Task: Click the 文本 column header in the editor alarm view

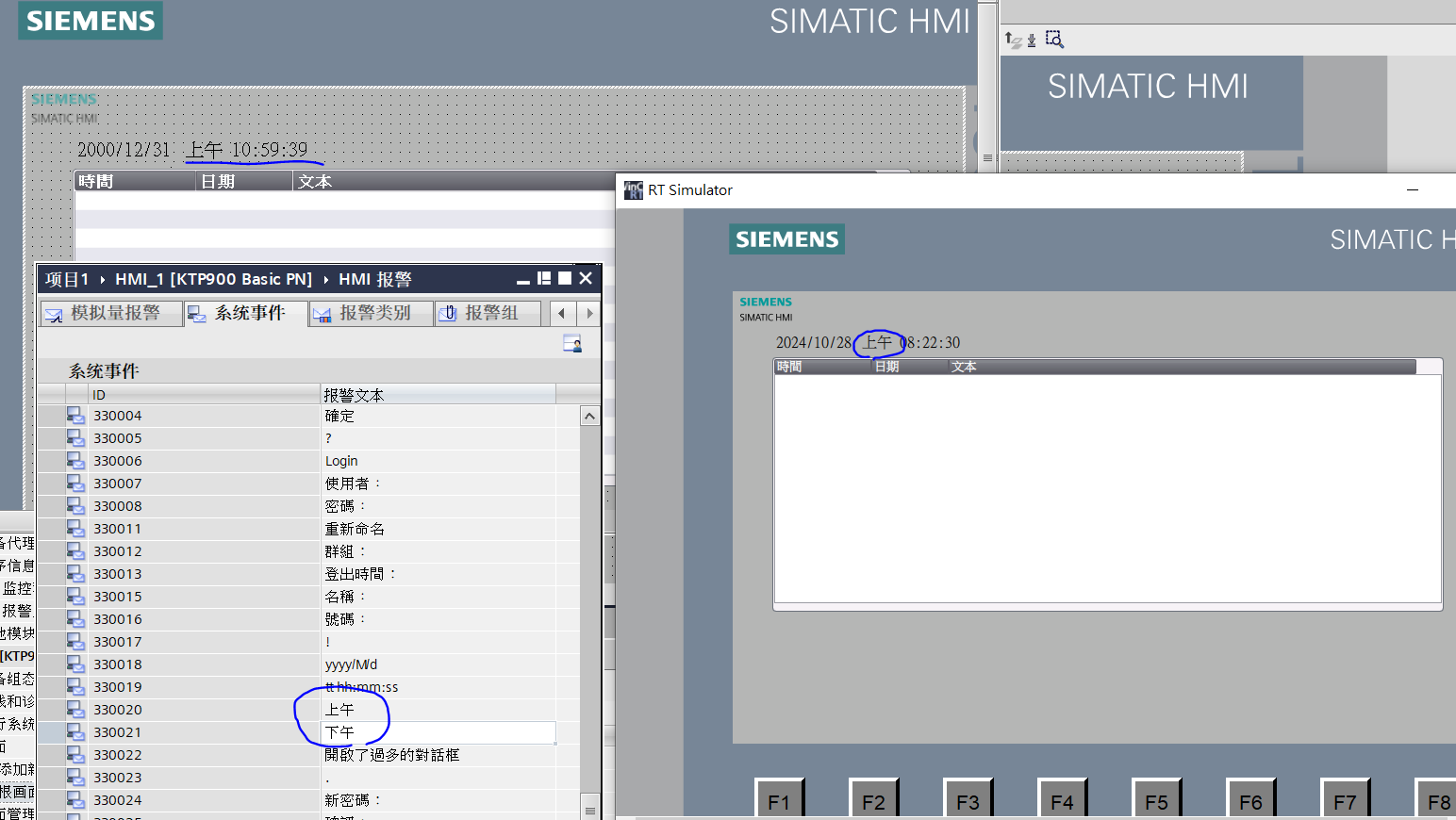Action: tap(454, 181)
